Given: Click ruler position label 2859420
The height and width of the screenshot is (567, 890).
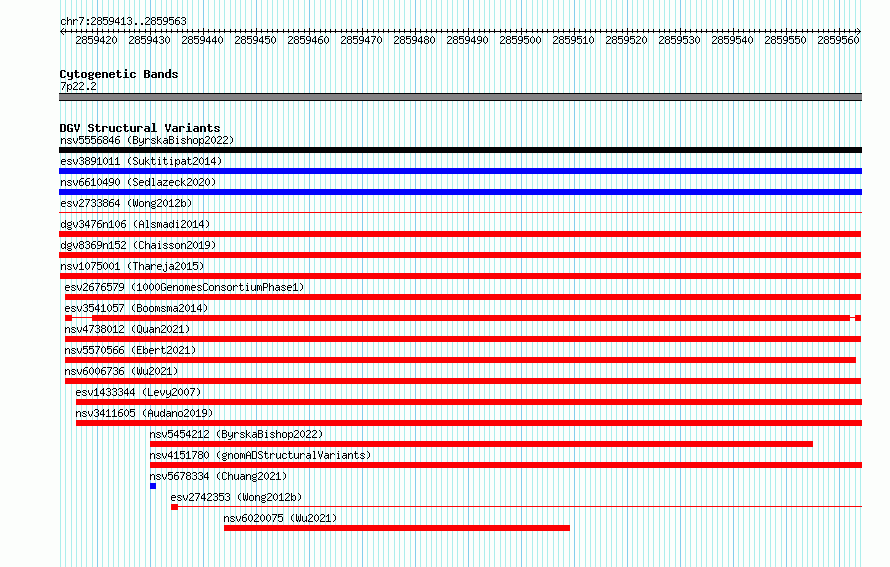Looking at the screenshot, I should pyautogui.click(x=96, y=40).
